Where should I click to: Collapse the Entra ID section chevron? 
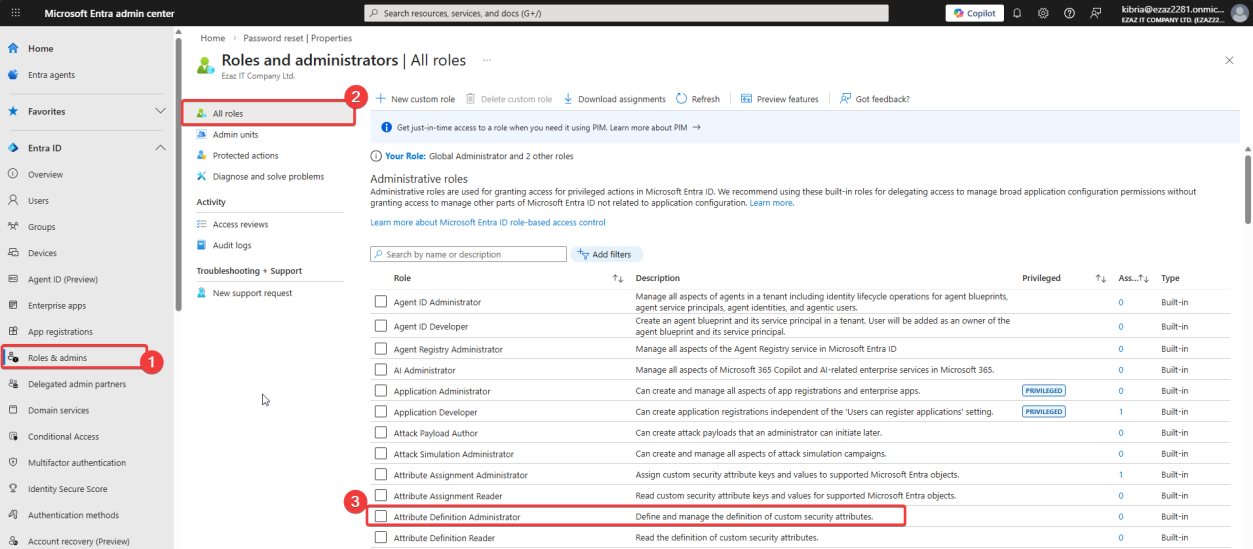[x=160, y=148]
